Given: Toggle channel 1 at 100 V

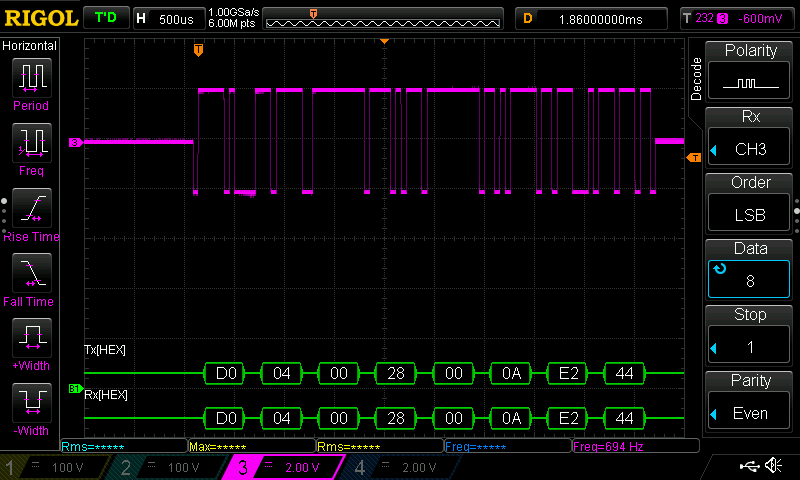Looking at the screenshot, I should pyautogui.click(x=57, y=467).
